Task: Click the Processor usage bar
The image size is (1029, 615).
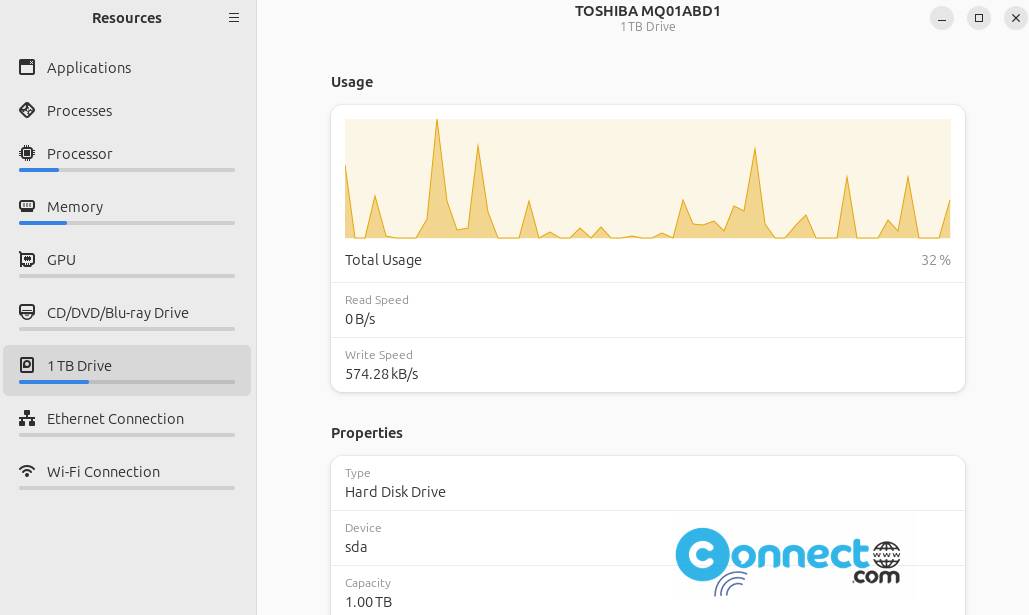Action: pos(127,170)
